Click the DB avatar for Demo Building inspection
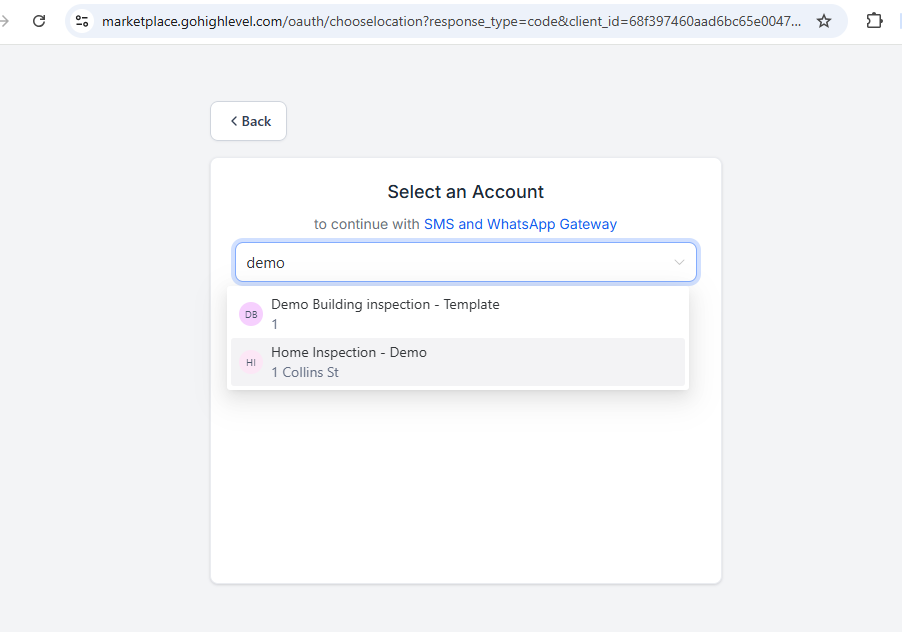Screen dimensions: 902x632 pos(251,313)
